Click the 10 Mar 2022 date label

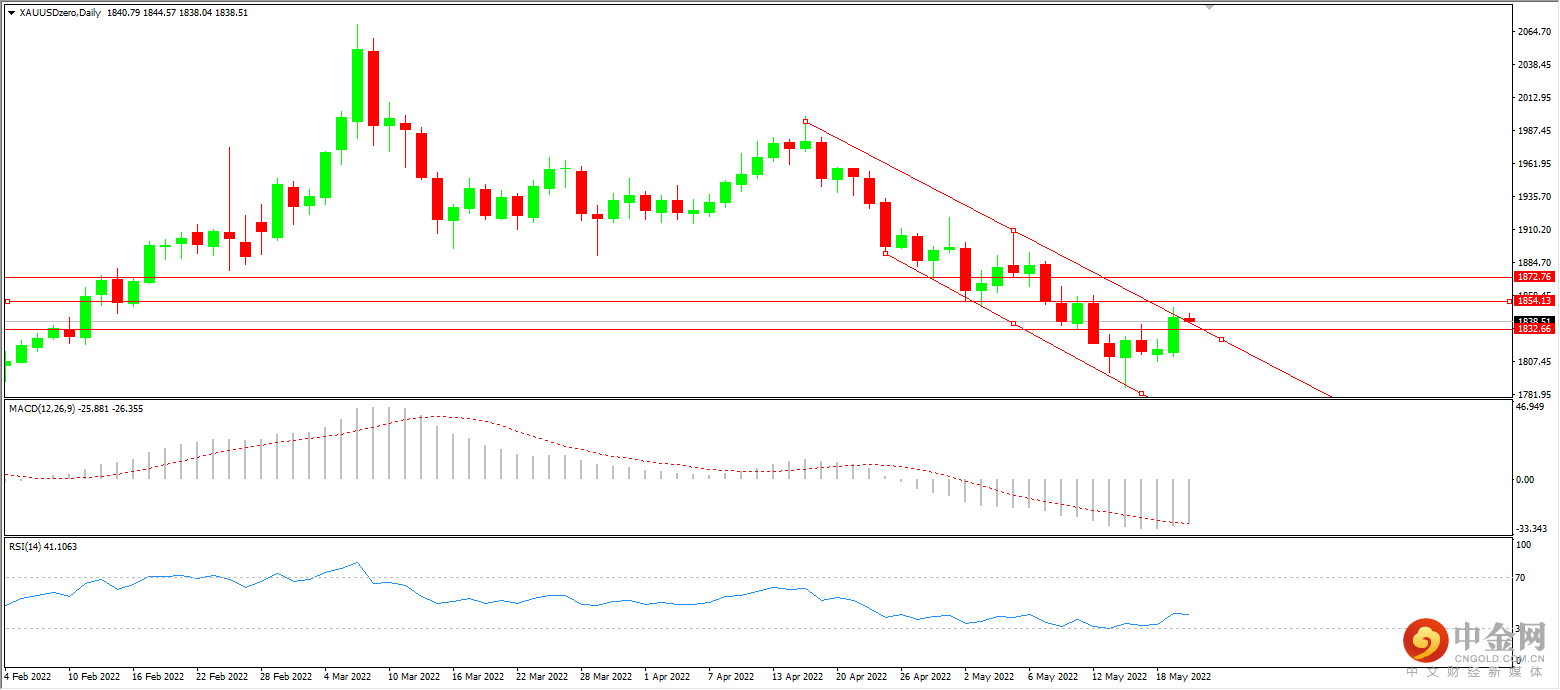tap(416, 677)
